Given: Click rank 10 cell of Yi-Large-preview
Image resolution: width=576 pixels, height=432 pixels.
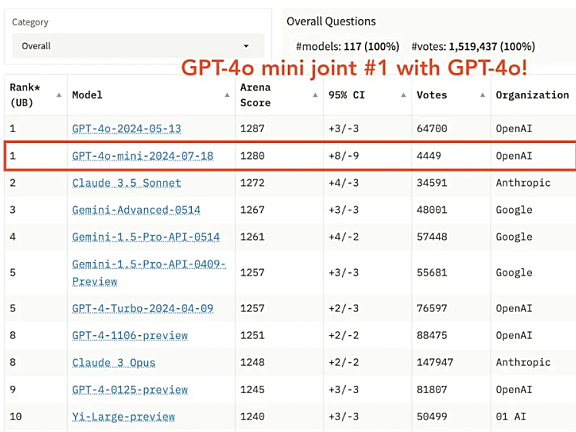Looking at the screenshot, I should [16, 417].
